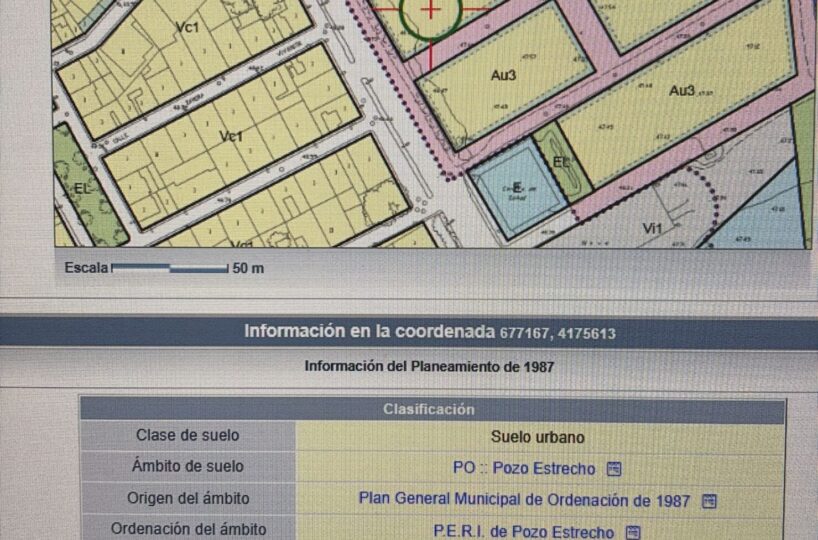
Task: Click the green EL area at left edge
Action: [82, 188]
